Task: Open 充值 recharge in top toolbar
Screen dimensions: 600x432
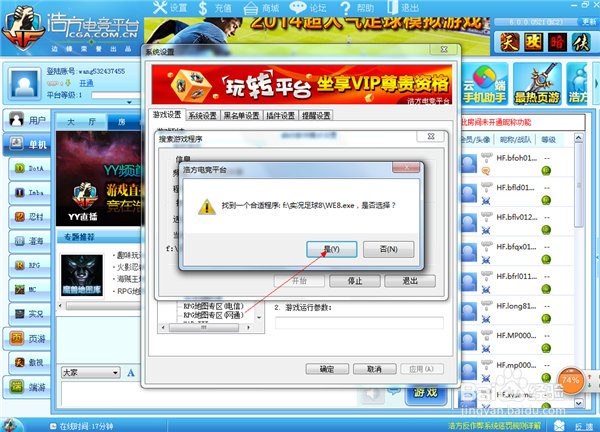Action: pyautogui.click(x=215, y=8)
